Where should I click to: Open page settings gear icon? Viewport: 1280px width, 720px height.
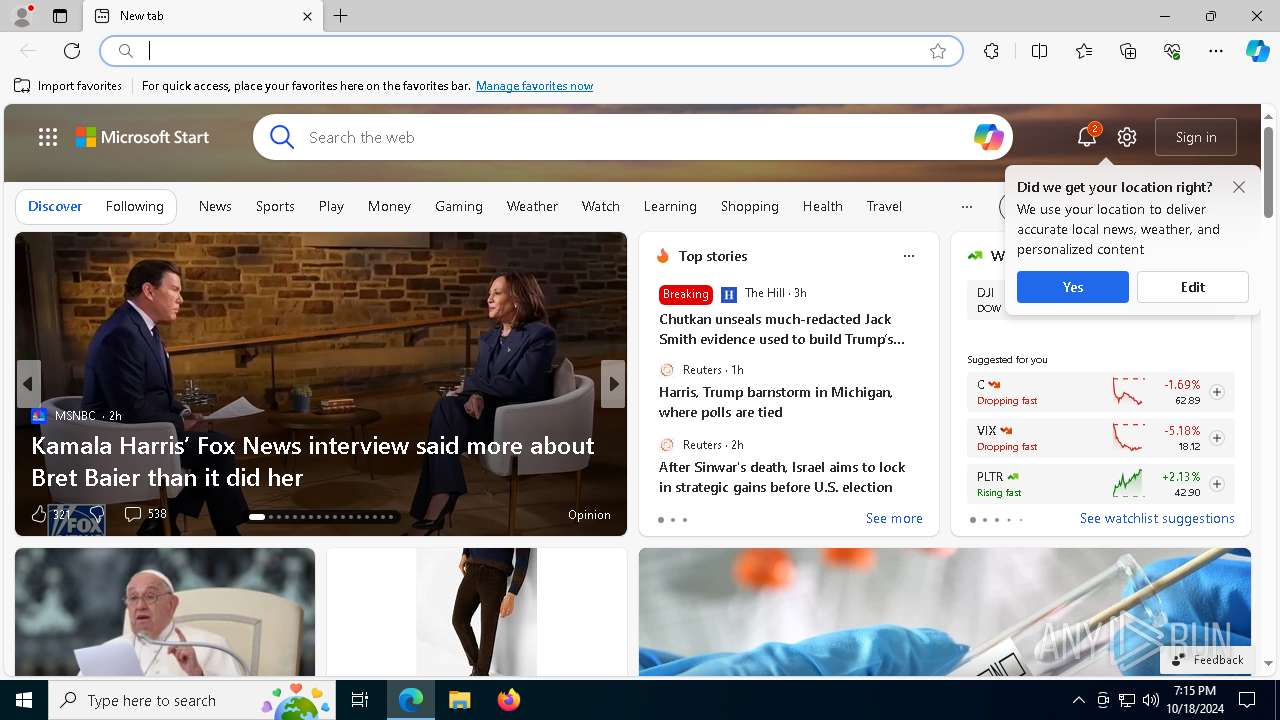pos(1127,137)
